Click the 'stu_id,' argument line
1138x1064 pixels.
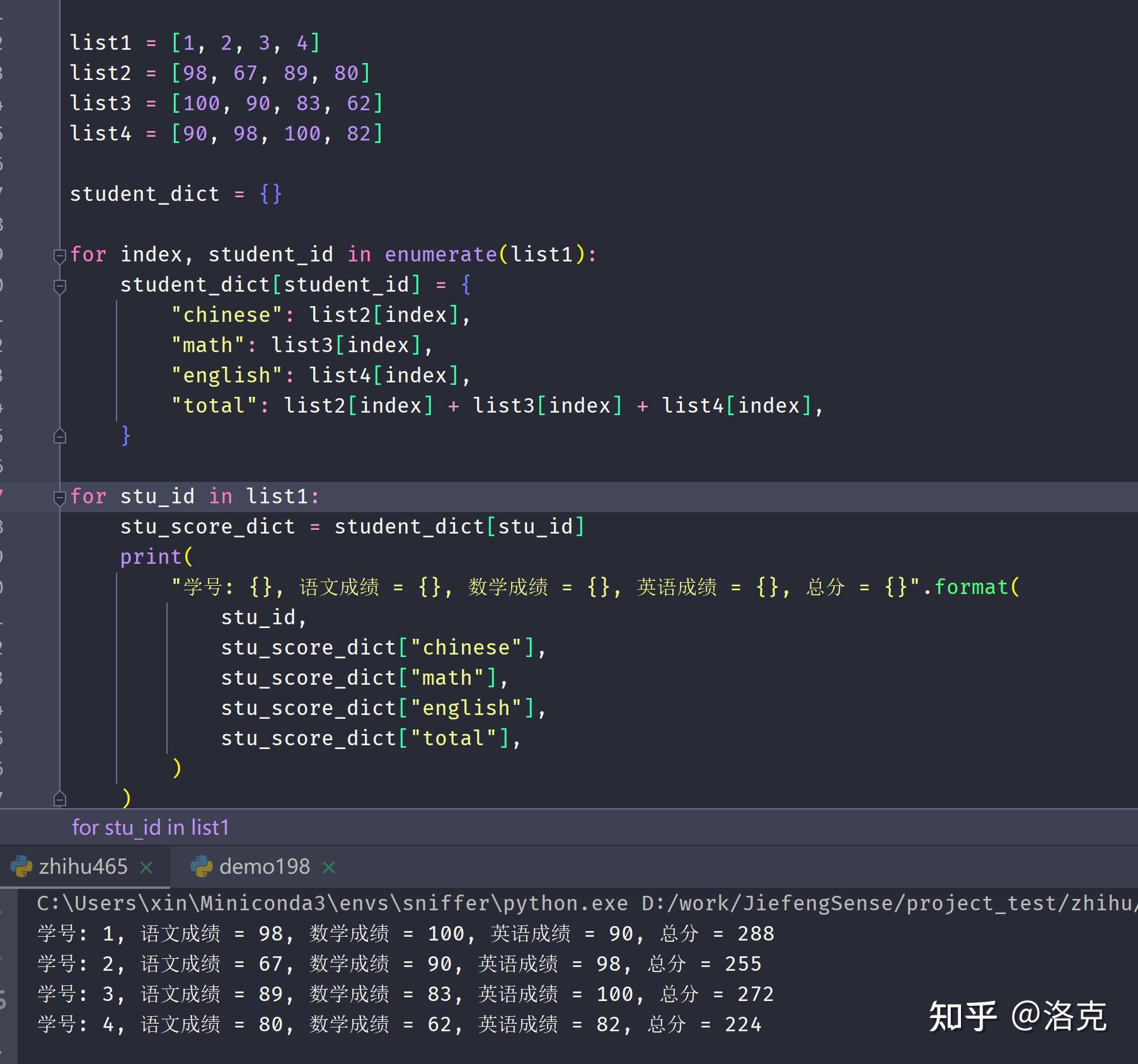click(x=263, y=617)
